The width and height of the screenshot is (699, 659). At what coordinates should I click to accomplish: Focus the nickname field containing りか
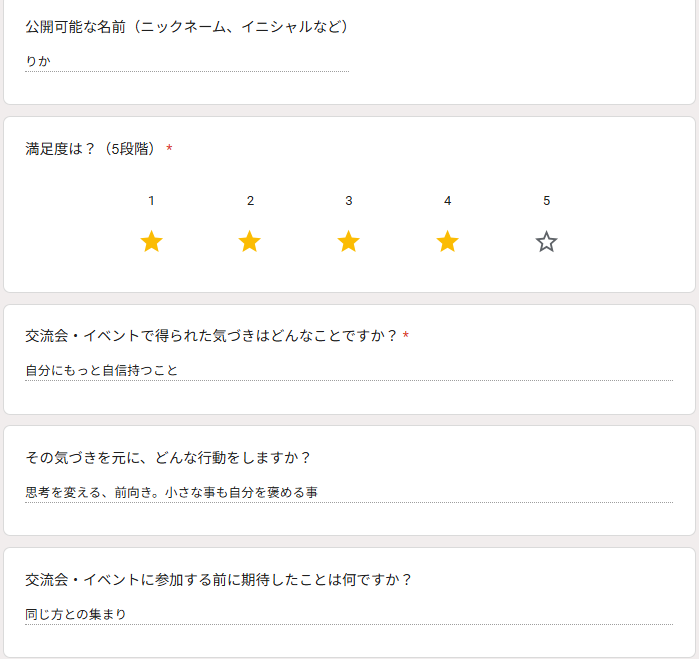click(x=187, y=62)
